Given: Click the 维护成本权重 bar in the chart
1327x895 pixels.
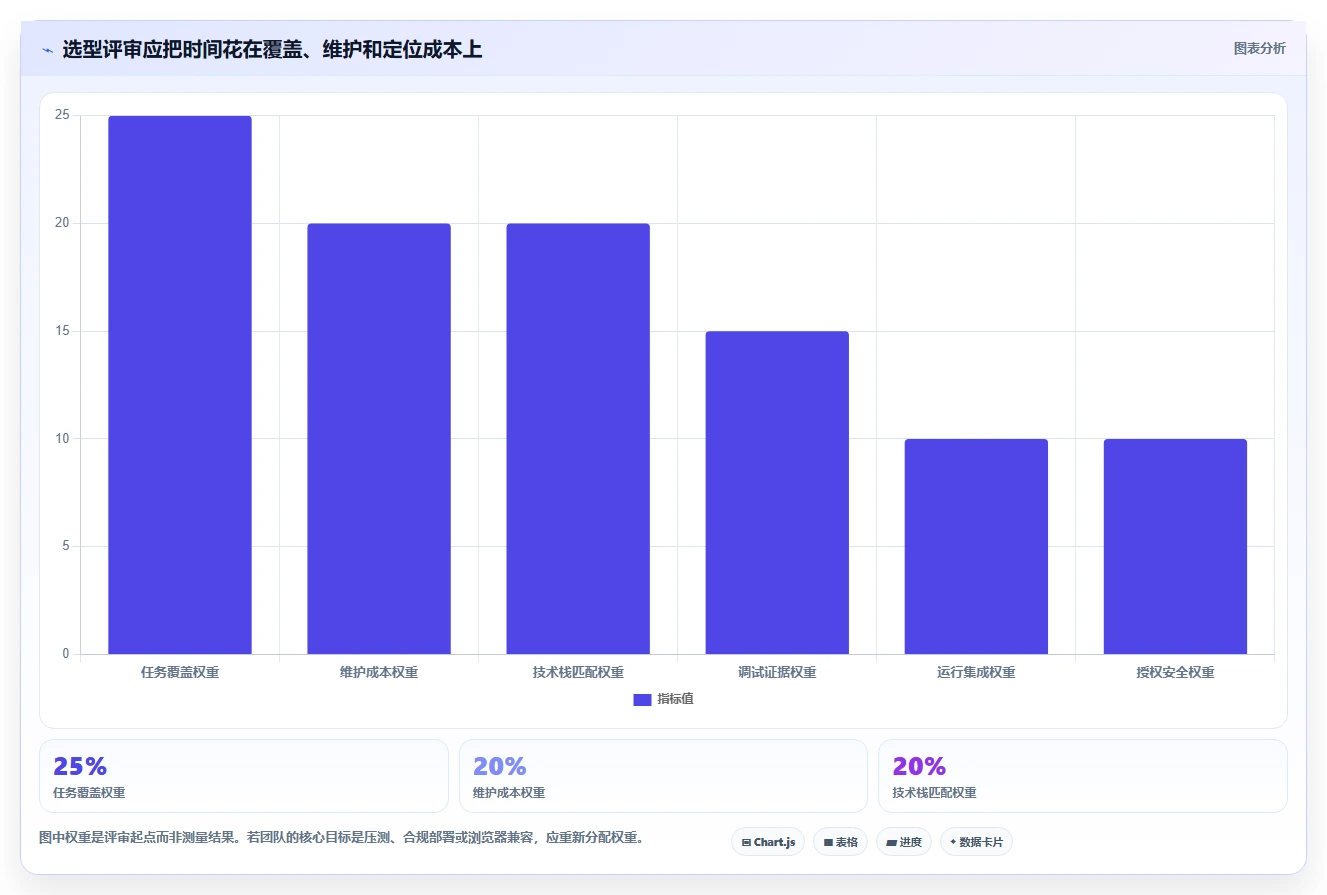Looking at the screenshot, I should [x=379, y=439].
